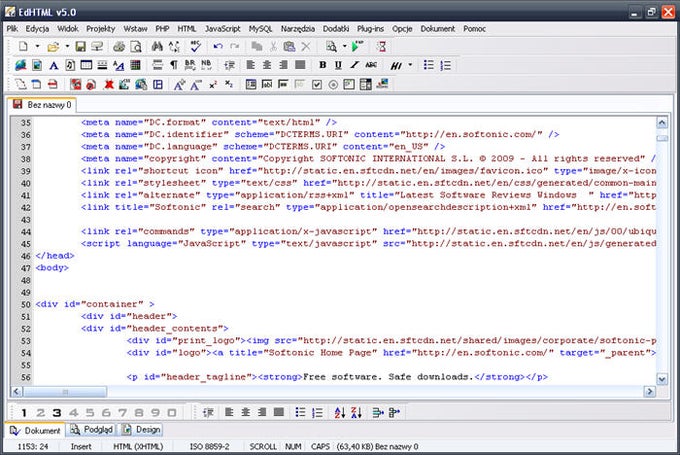Run the ABC spell check icon
The width and height of the screenshot is (680, 455).
tap(196, 46)
